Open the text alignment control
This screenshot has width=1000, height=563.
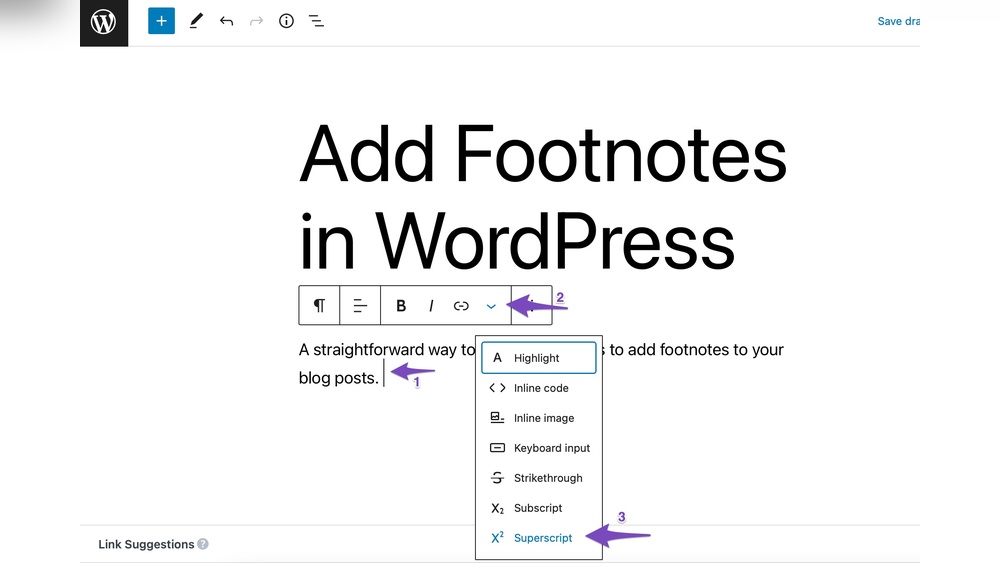point(360,305)
